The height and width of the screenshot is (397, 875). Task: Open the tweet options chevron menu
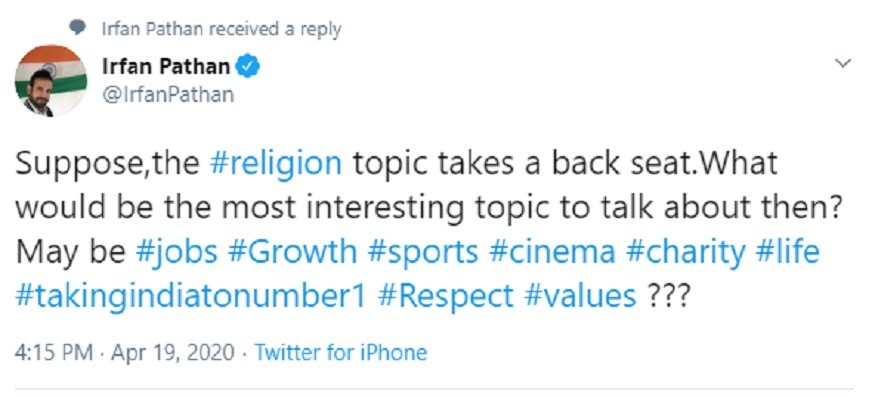click(x=843, y=64)
